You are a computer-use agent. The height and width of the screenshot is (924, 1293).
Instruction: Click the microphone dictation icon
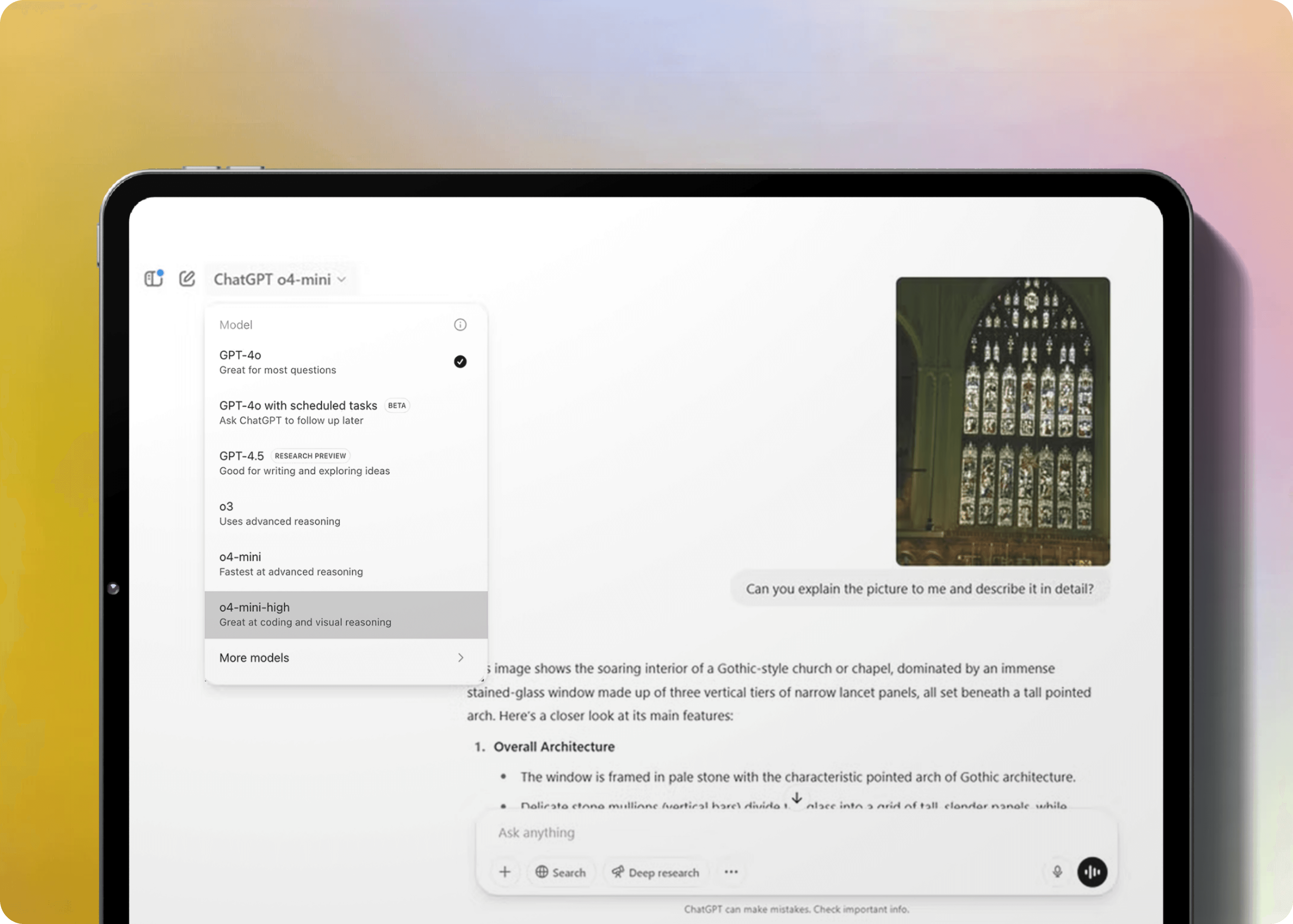click(x=1057, y=872)
